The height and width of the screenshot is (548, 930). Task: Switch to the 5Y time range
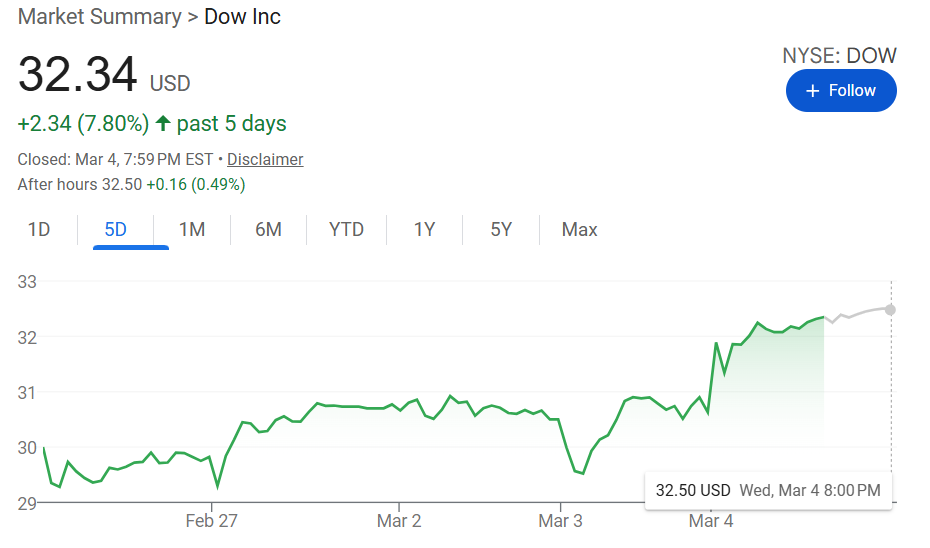pyautogui.click(x=501, y=230)
